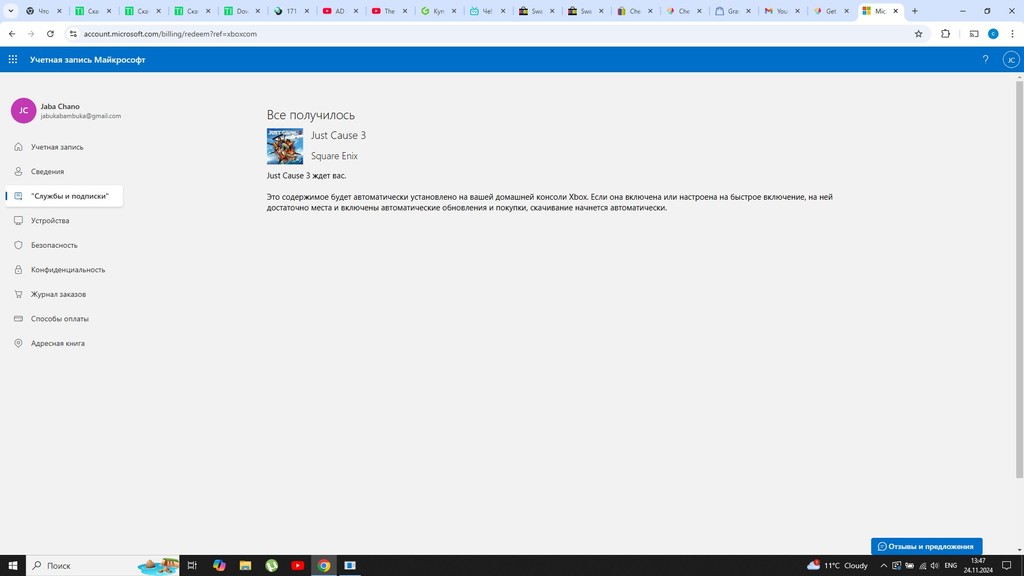Open a new browser tab with plus

coord(914,11)
